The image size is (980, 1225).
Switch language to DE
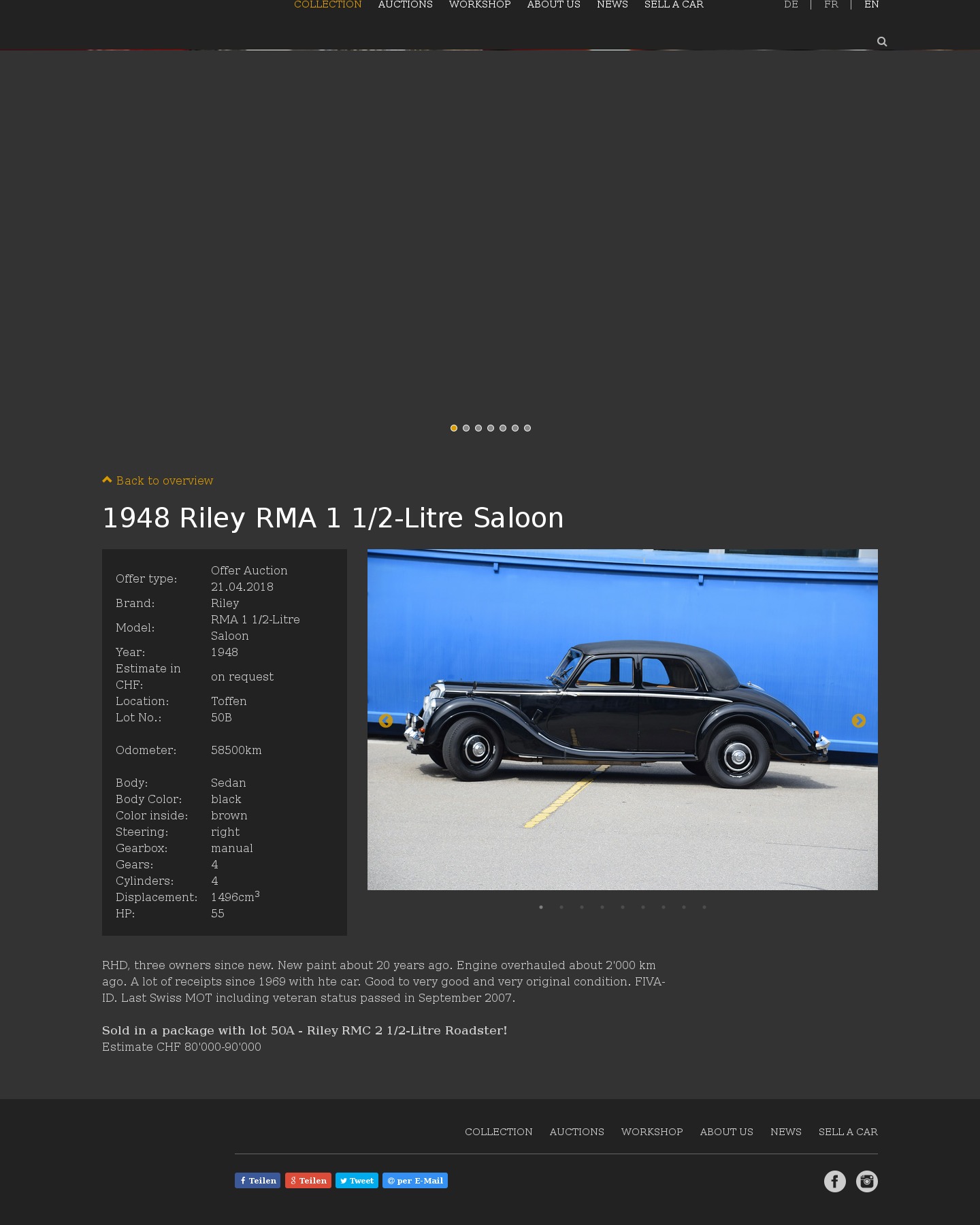coord(791,5)
